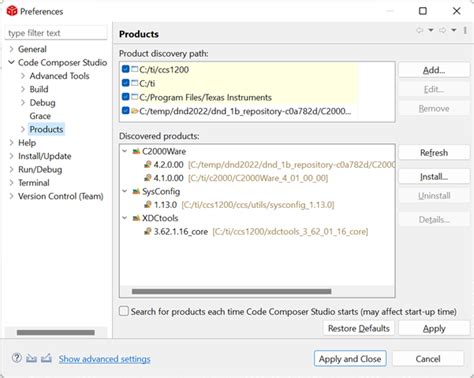Screen dimensions: 474x378
Task: Click Apply and Close
Action: (x=350, y=359)
